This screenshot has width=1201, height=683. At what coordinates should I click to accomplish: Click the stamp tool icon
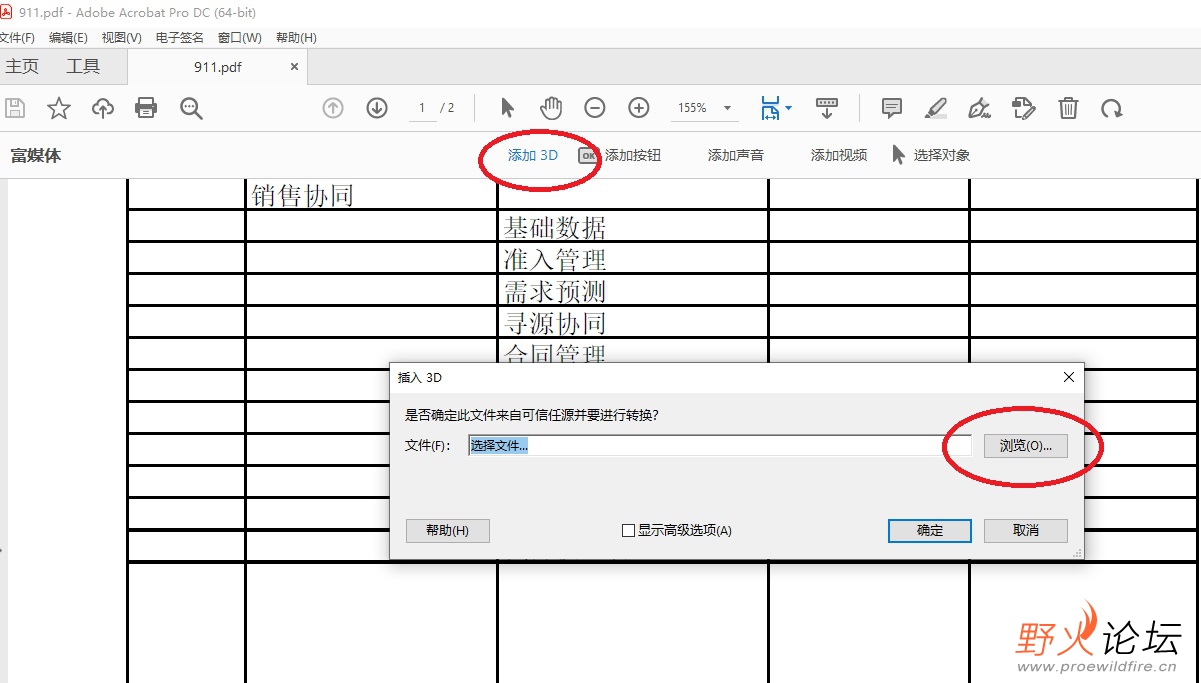[x=1023, y=108]
